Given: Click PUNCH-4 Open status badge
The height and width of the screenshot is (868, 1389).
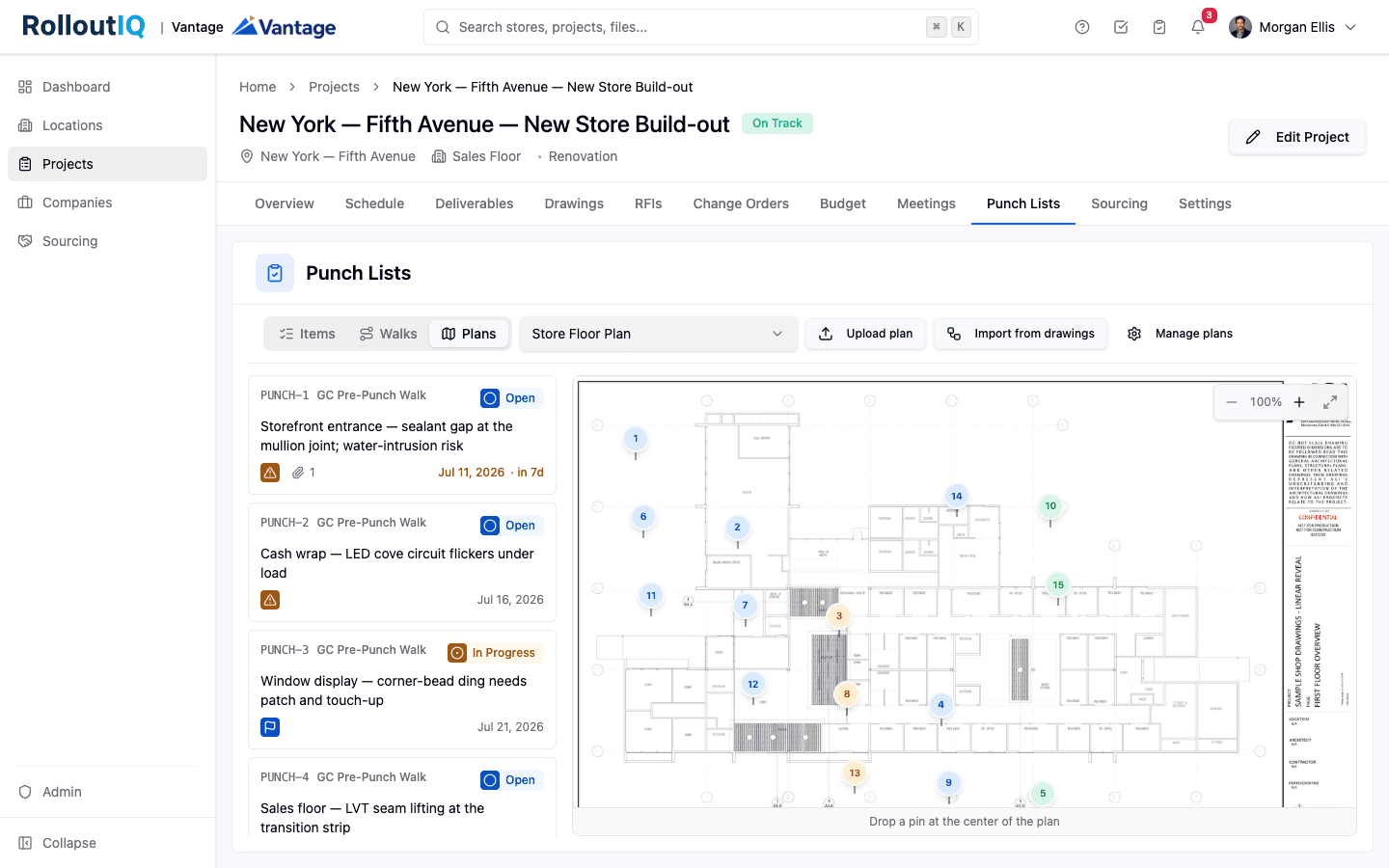Looking at the screenshot, I should [x=511, y=780].
